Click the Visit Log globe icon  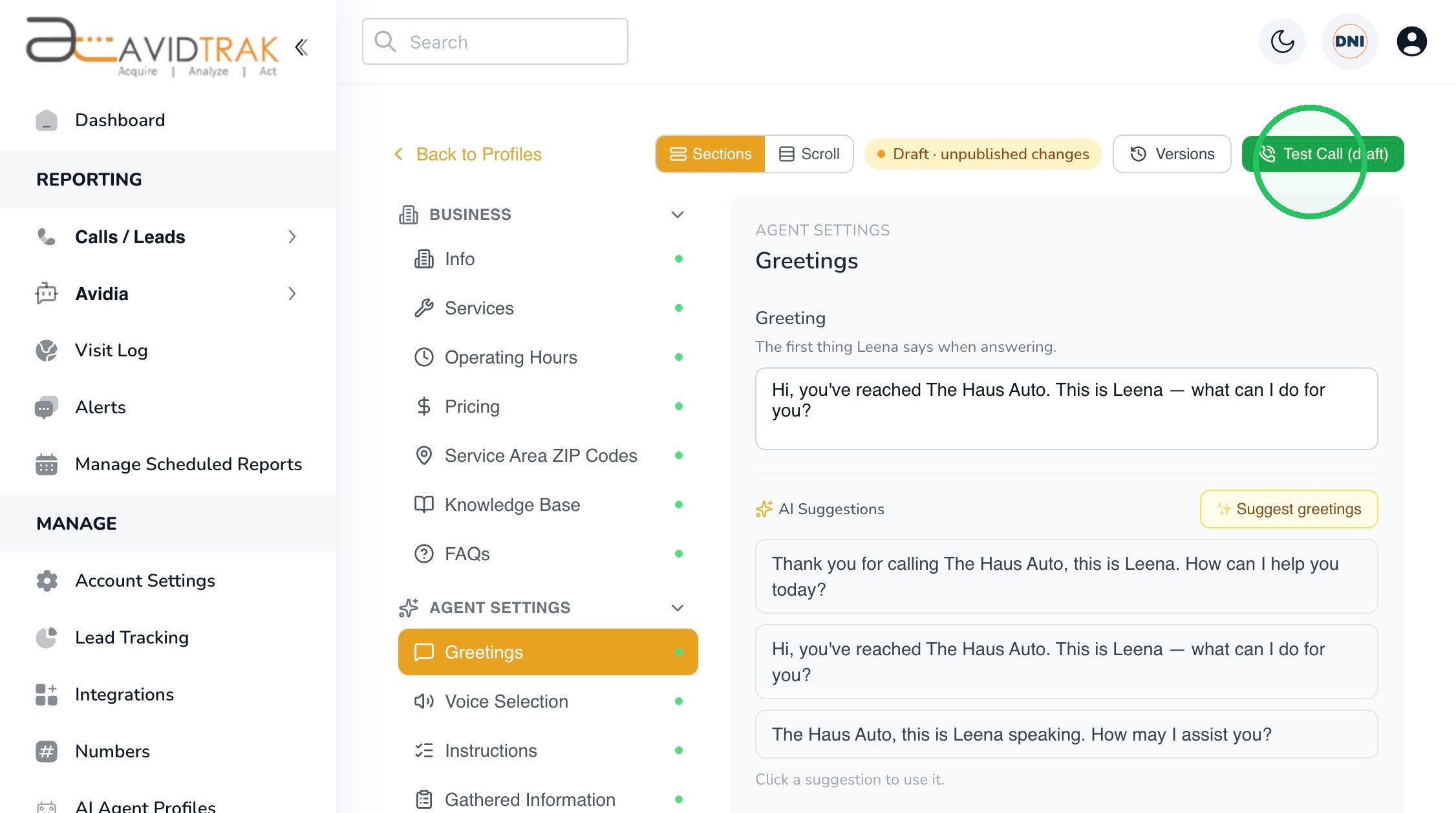[x=46, y=350]
